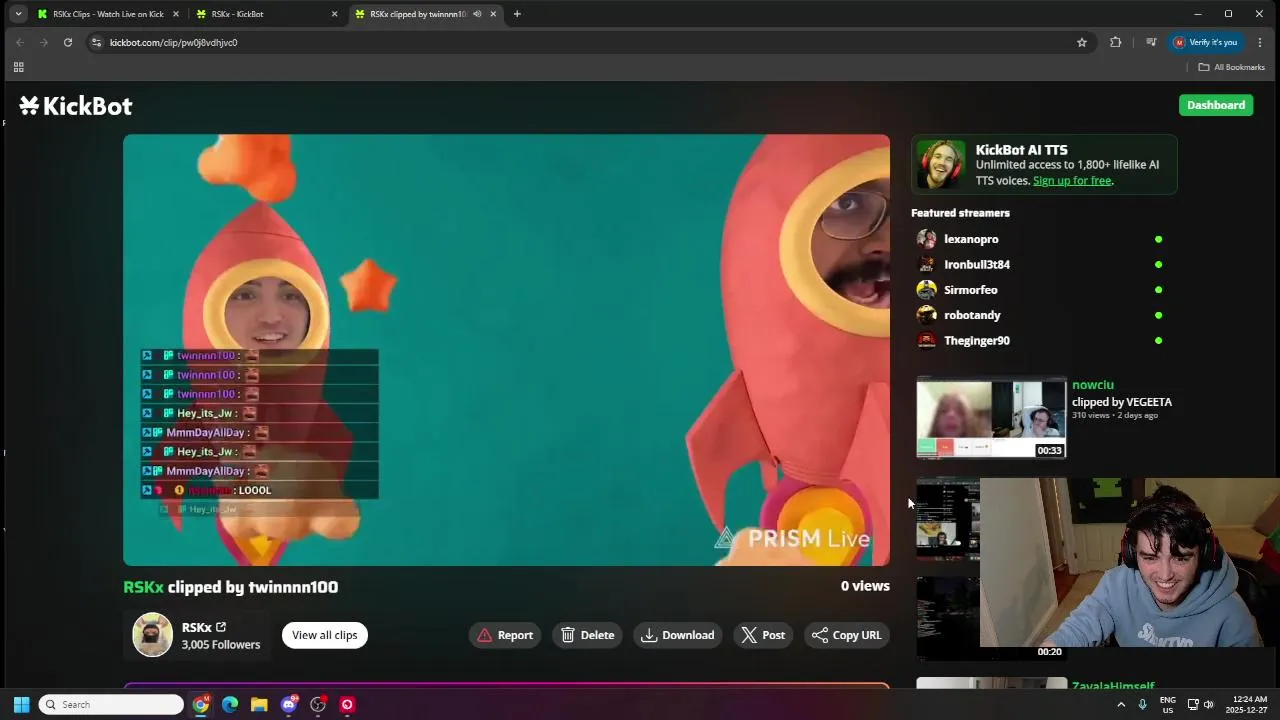Open the Discord taskbar icon
Viewport: 1280px width, 720px height.
[289, 705]
